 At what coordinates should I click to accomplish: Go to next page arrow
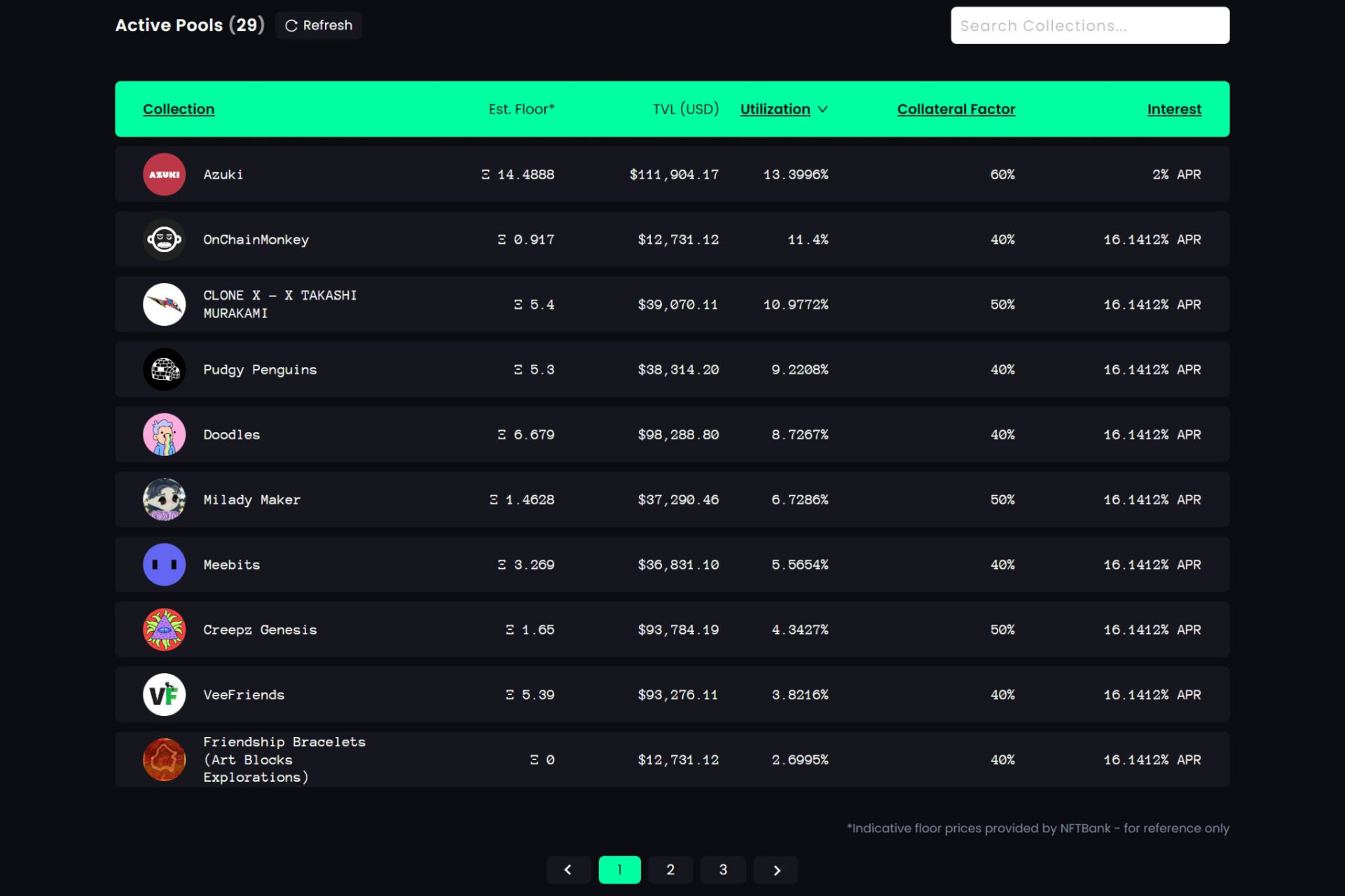(x=776, y=870)
